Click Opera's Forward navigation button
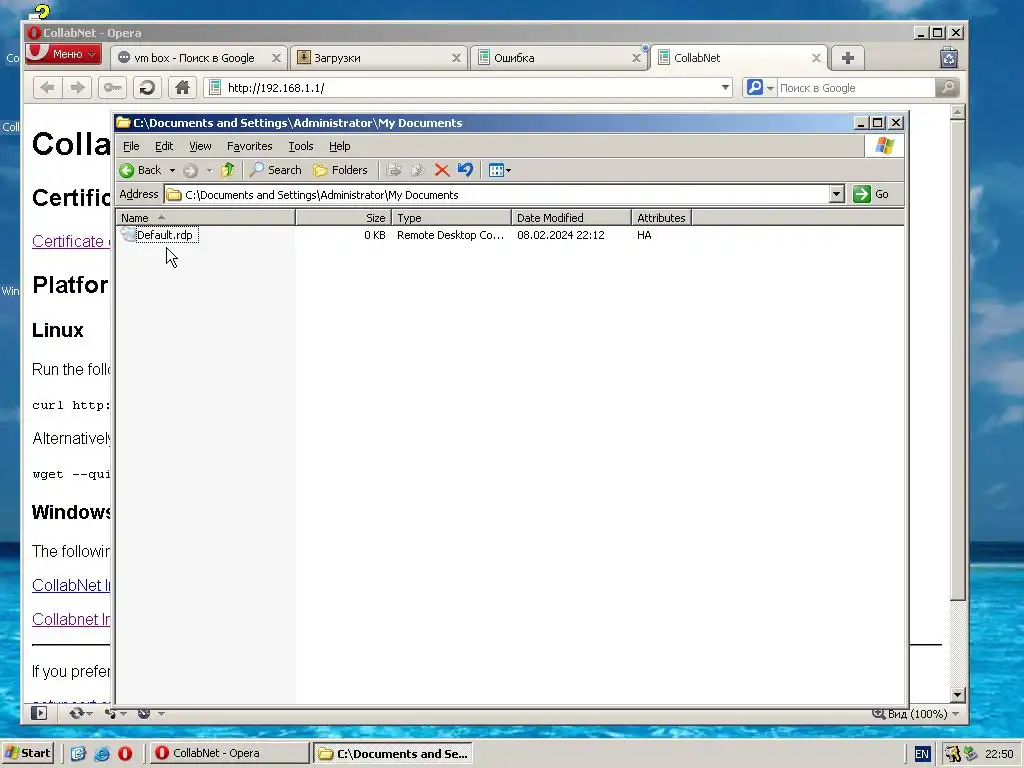The width and height of the screenshot is (1024, 768). click(77, 88)
